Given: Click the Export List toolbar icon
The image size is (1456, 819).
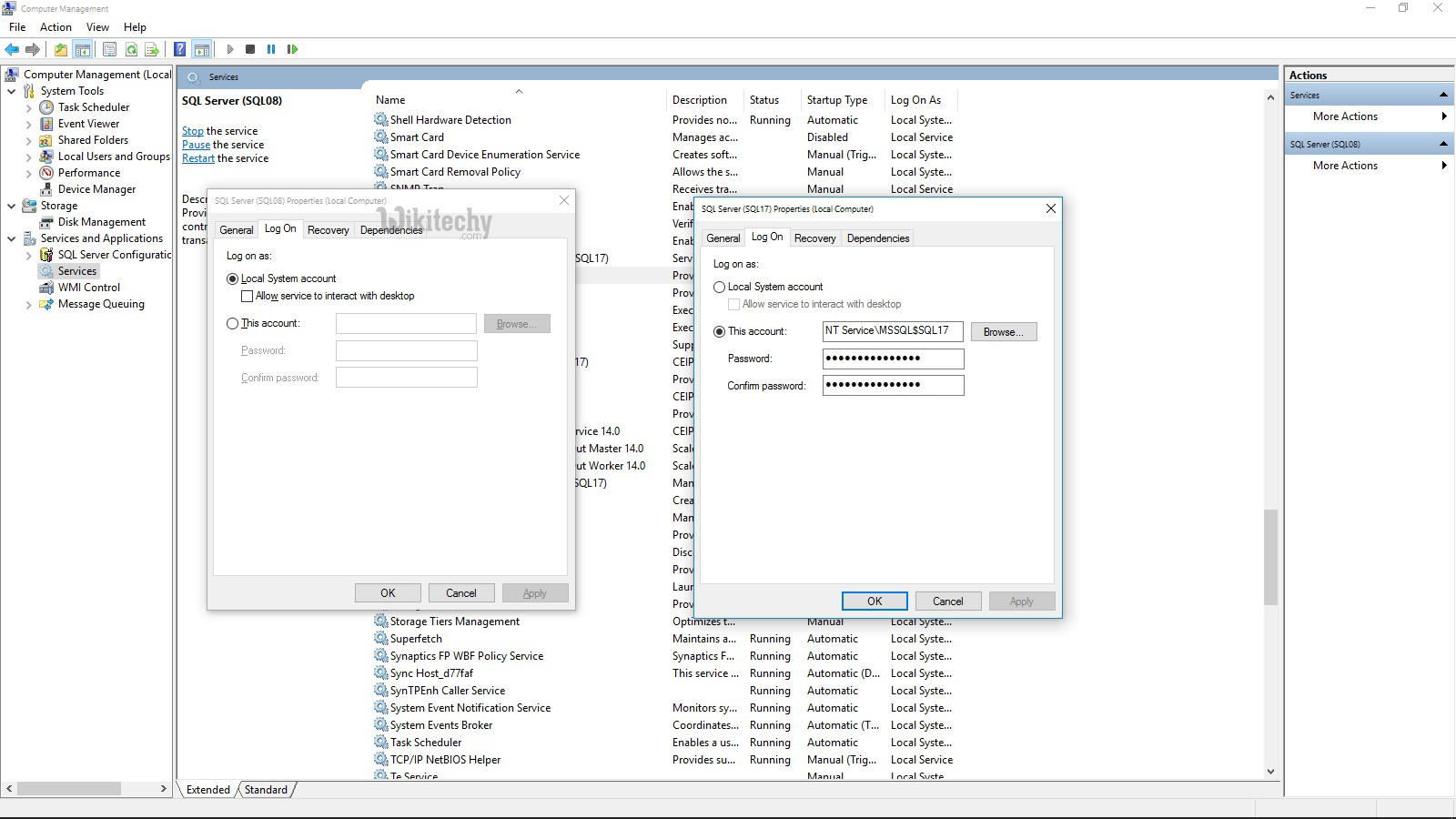Looking at the screenshot, I should pos(152,49).
